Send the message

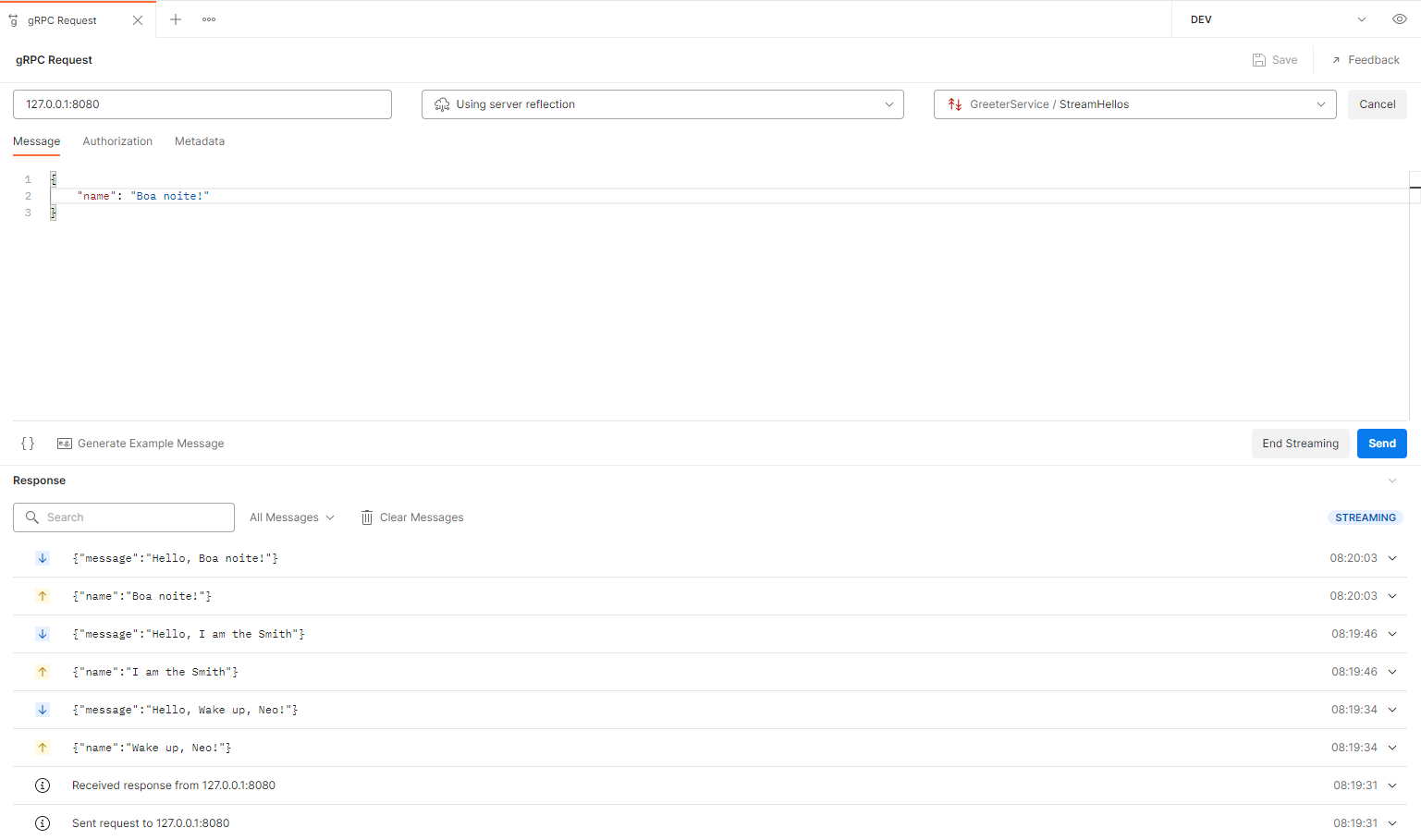coord(1382,444)
